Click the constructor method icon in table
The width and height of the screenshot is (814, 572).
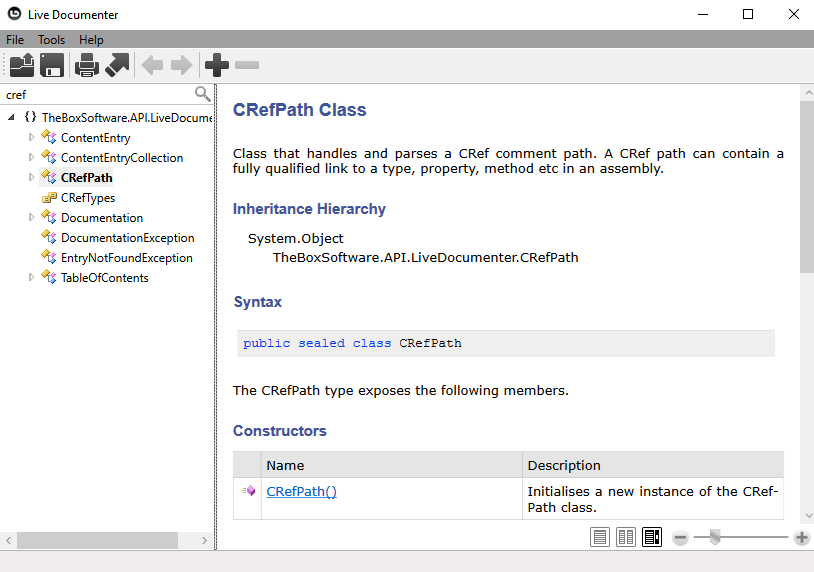[x=248, y=491]
